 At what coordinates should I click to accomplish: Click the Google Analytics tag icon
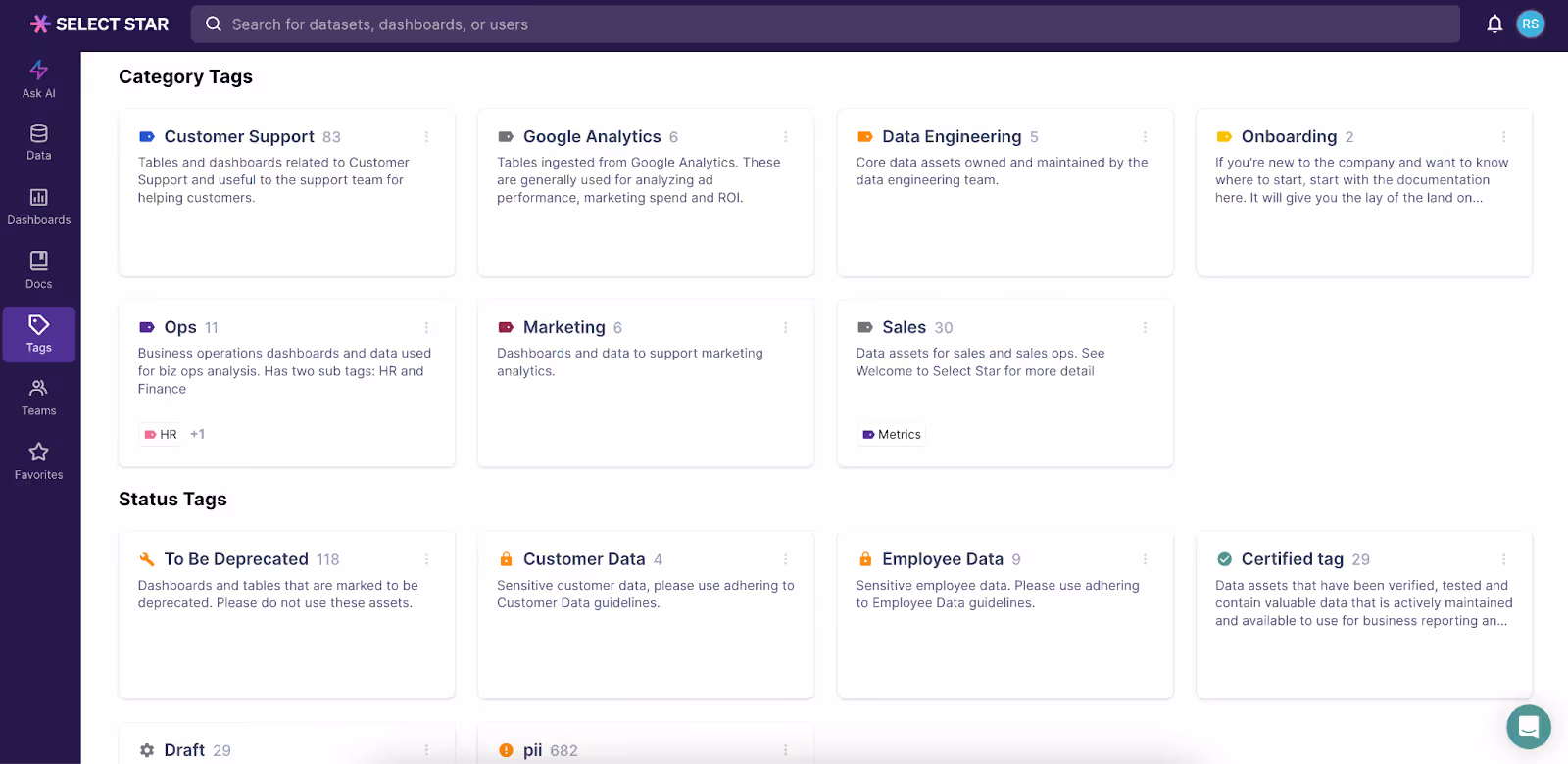pyautogui.click(x=506, y=137)
